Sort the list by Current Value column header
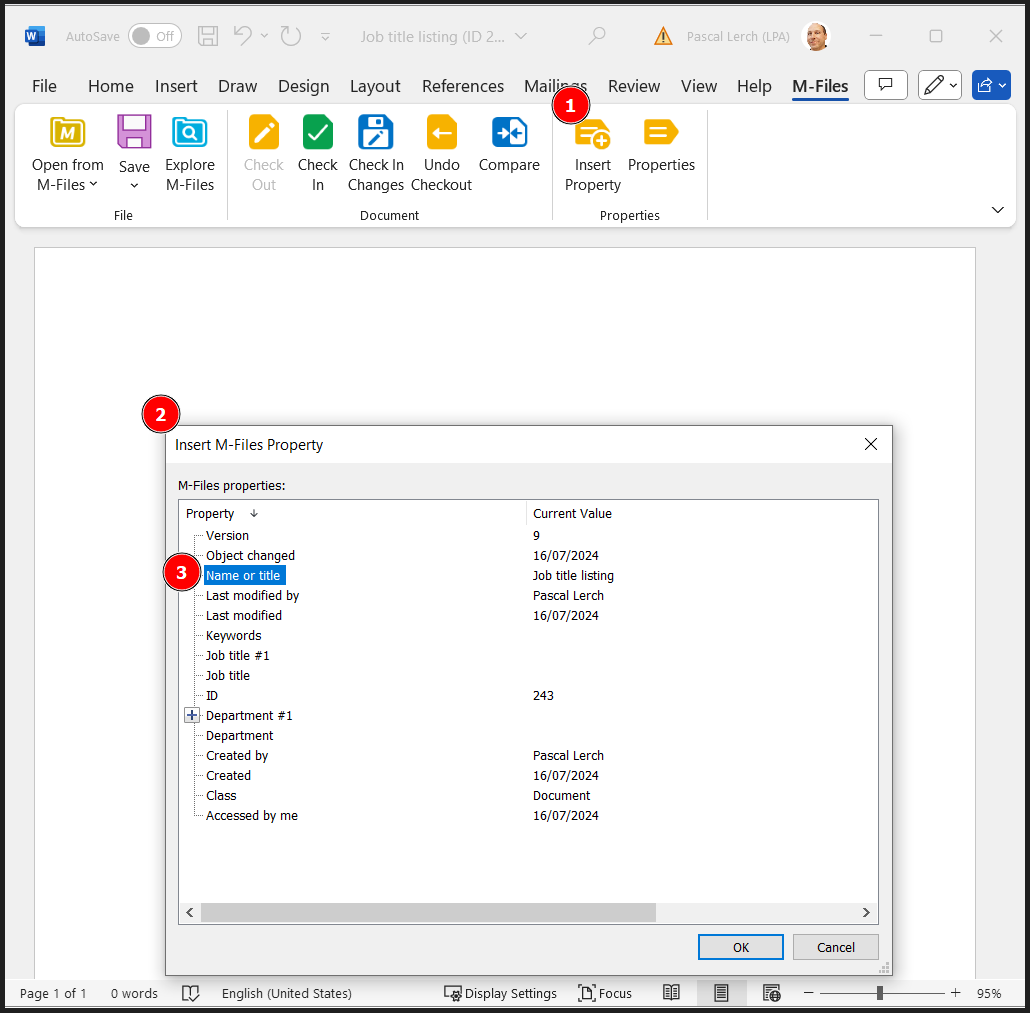This screenshot has width=1030, height=1013. click(x=572, y=513)
